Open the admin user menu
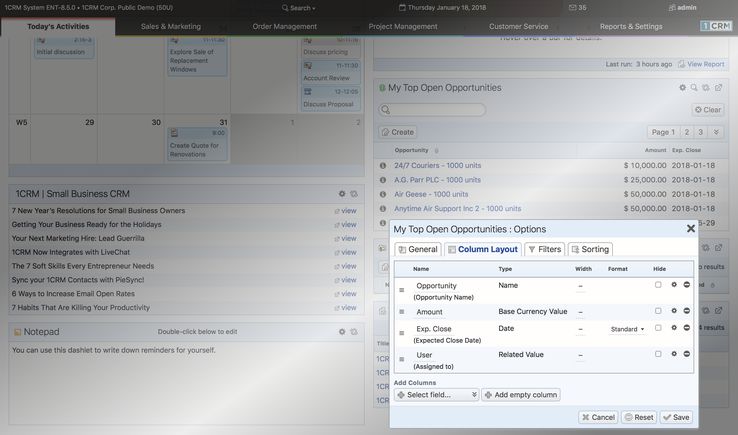Screen dimensions: 738x435 click(682, 8)
